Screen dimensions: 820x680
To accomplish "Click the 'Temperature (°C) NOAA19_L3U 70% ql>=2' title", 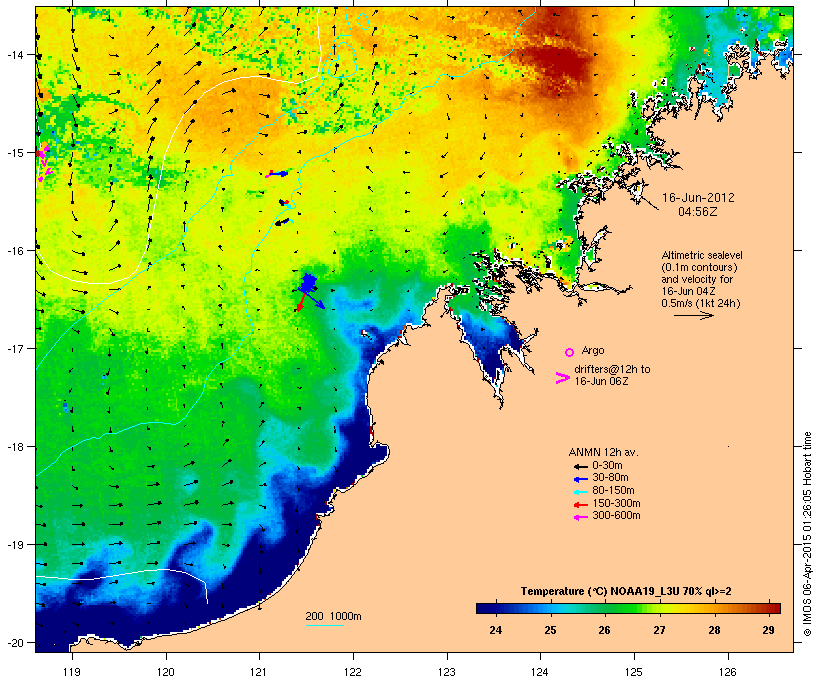I will click(626, 591).
